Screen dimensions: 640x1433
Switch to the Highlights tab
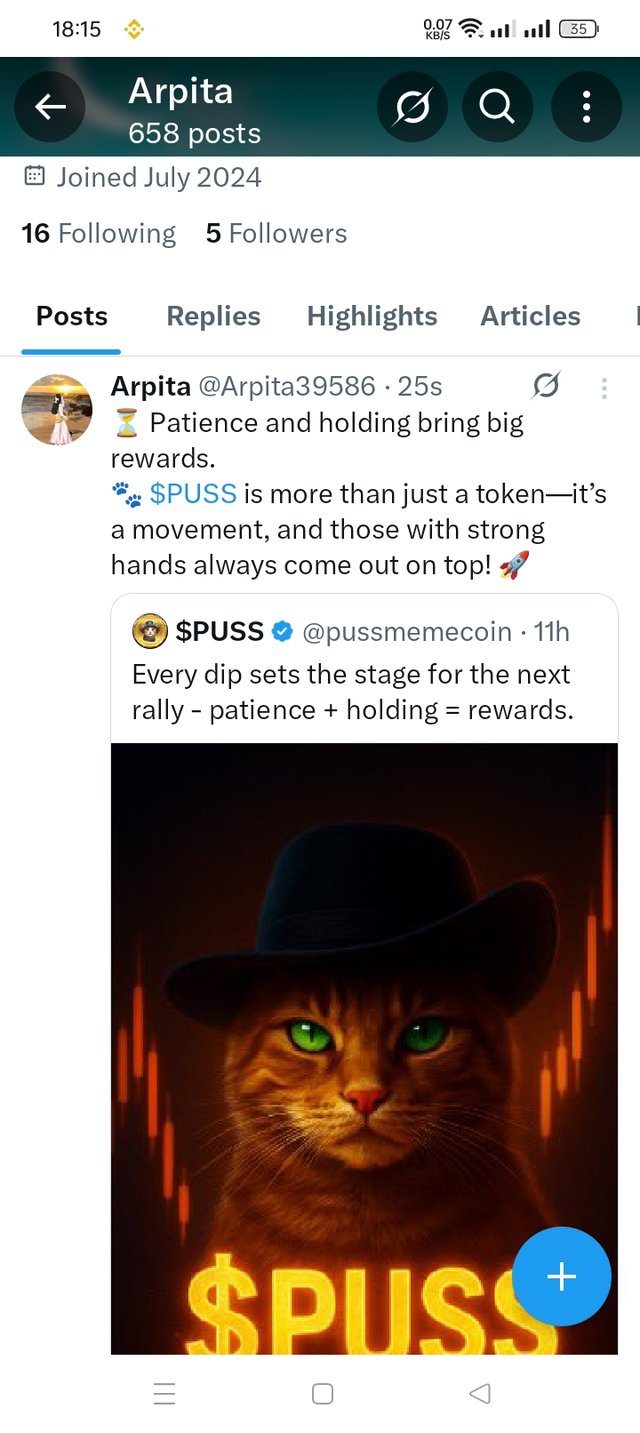(x=372, y=316)
